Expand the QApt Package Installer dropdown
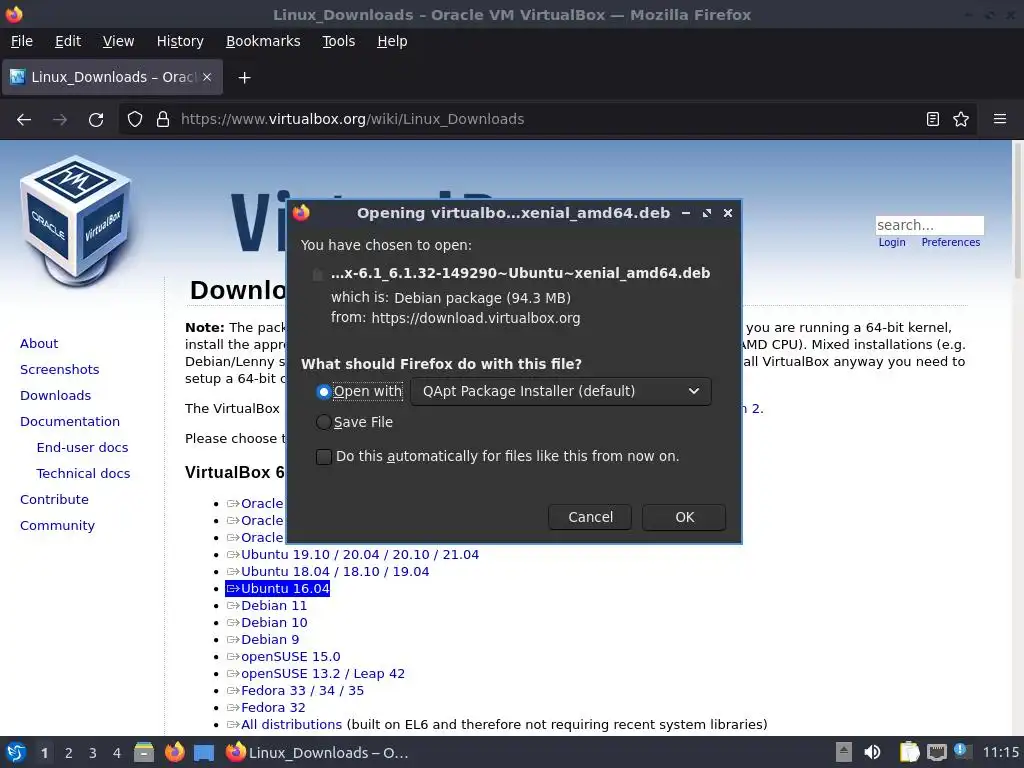The width and height of the screenshot is (1024, 768). tap(561, 391)
